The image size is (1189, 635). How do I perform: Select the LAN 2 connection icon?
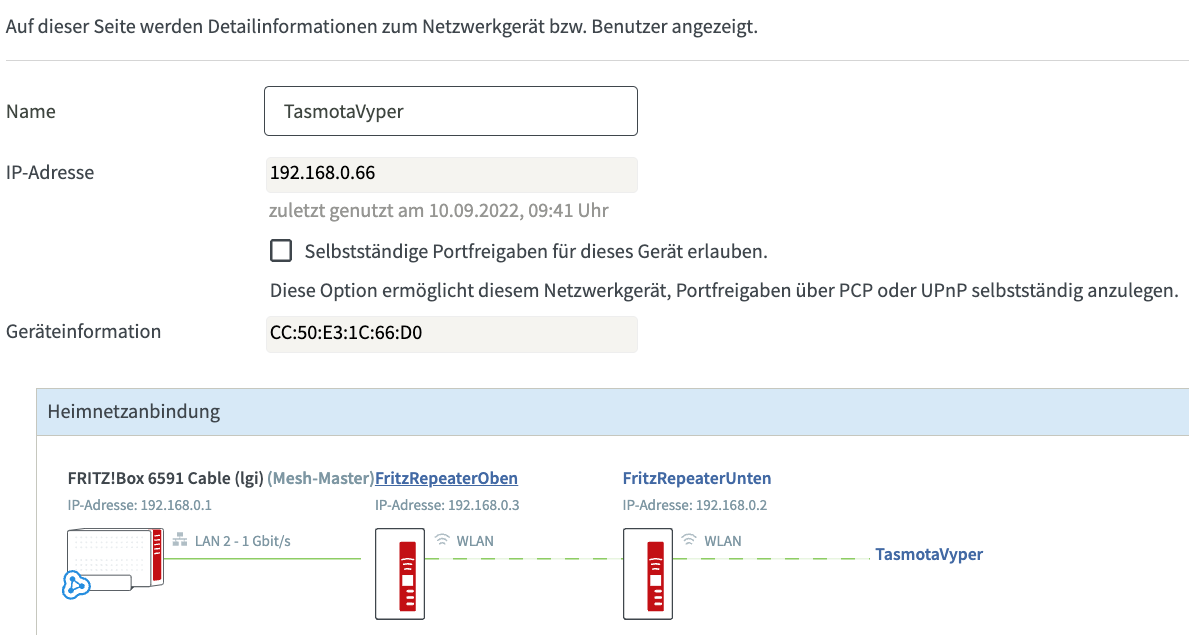(180, 540)
